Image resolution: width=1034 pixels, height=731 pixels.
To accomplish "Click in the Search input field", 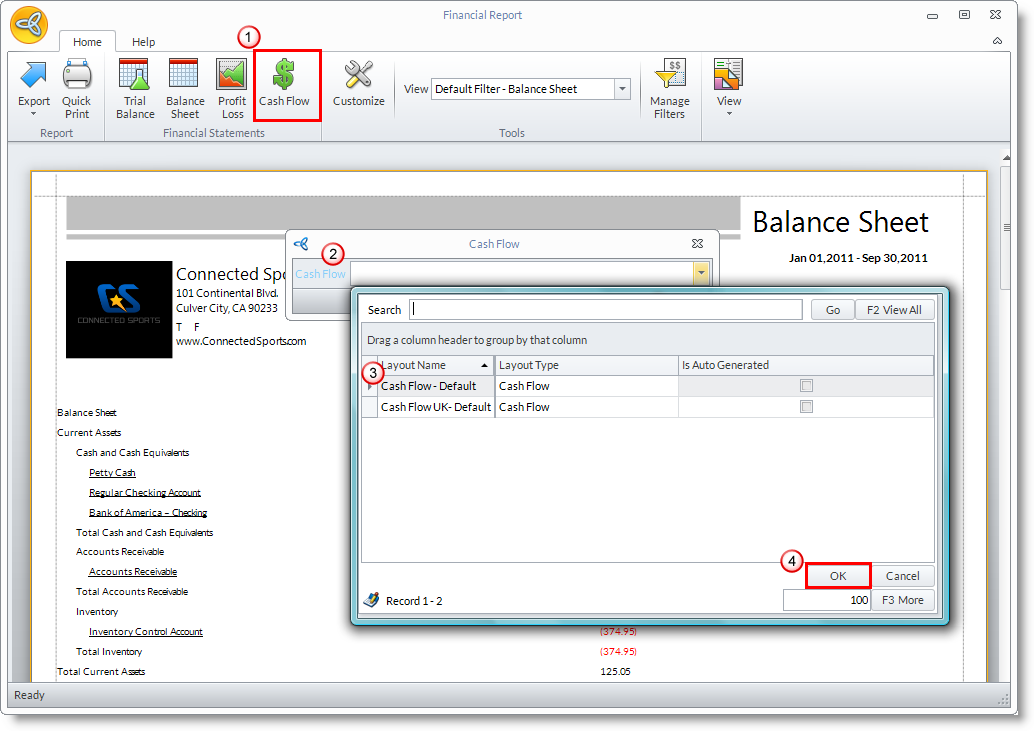I will click(x=605, y=310).
